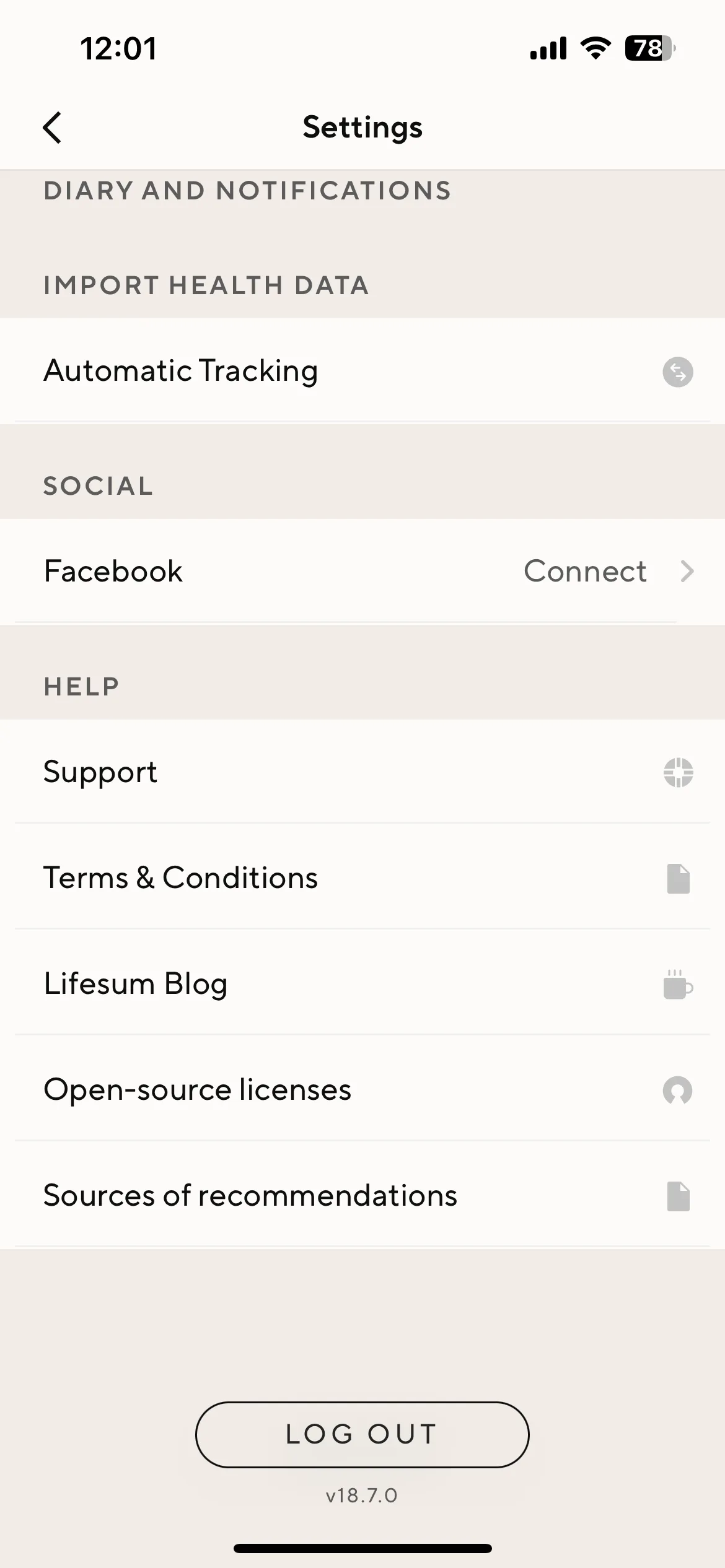Tap the sync arrows icon beside Automatic Tracking
This screenshot has width=725, height=1568.
pyautogui.click(x=678, y=372)
